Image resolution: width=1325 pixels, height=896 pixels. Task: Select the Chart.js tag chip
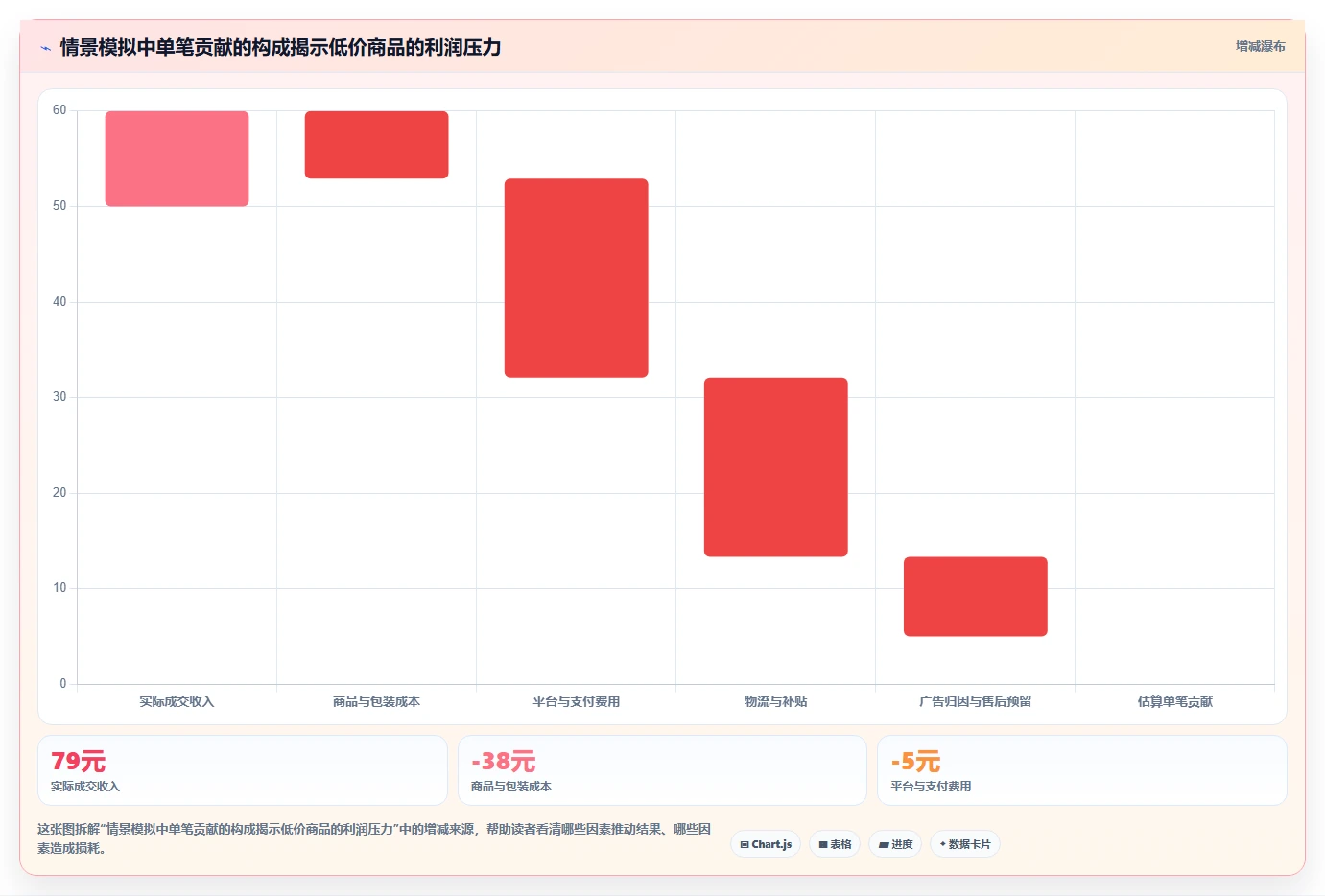click(766, 844)
